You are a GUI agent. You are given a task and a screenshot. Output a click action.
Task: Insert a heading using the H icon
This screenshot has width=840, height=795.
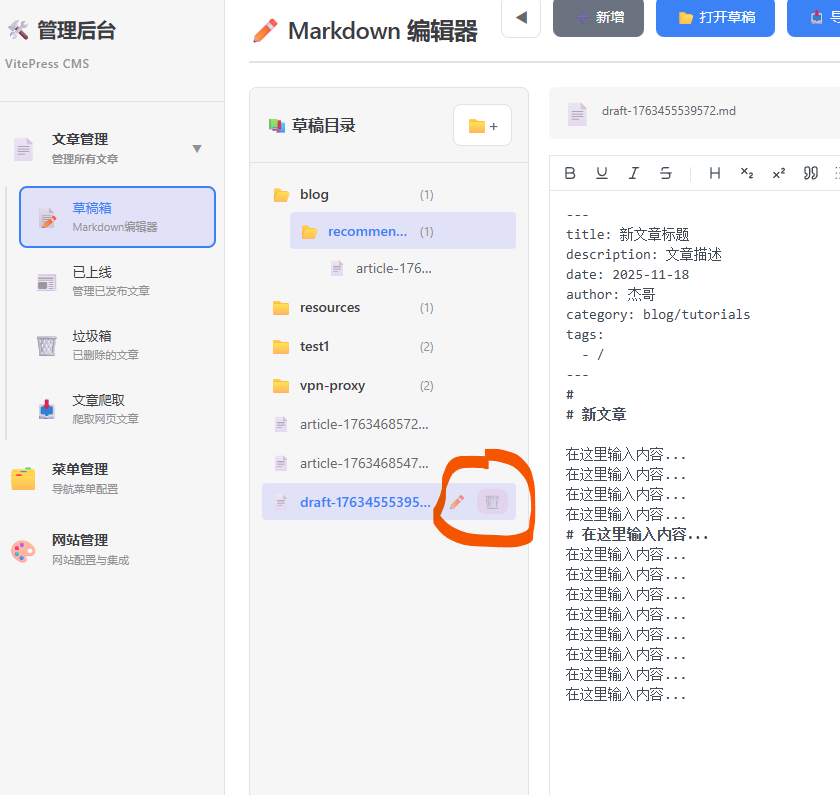point(714,172)
